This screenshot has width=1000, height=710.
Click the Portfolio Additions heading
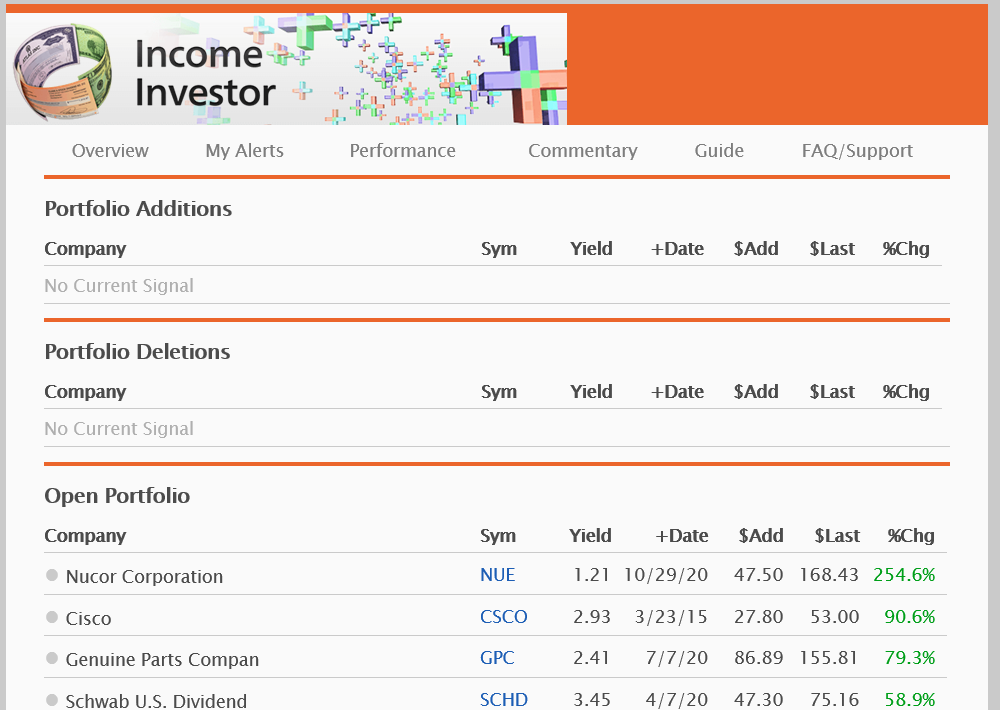(138, 209)
